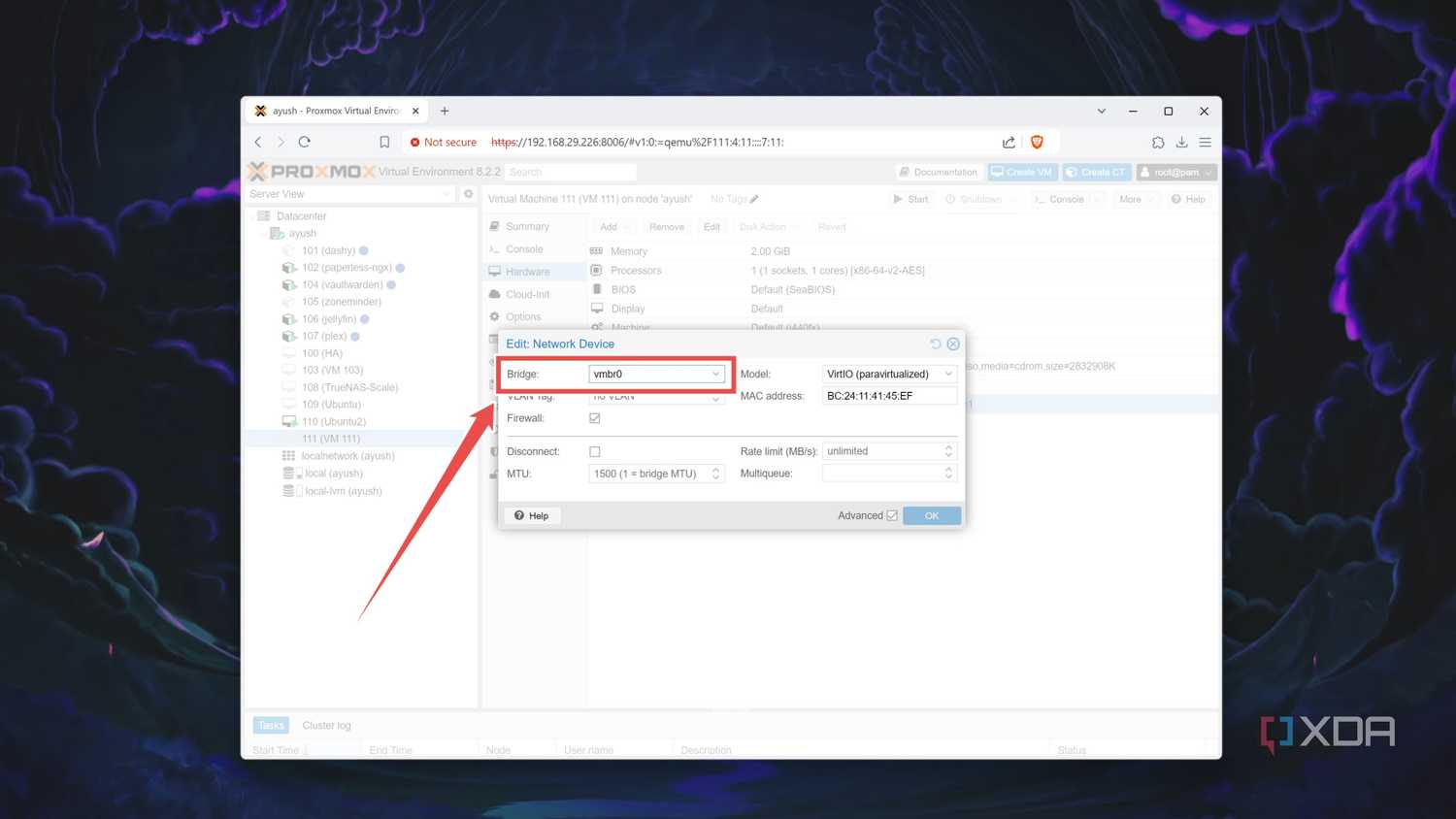Open the top-right Console button
The height and width of the screenshot is (819, 1456).
click(1066, 199)
